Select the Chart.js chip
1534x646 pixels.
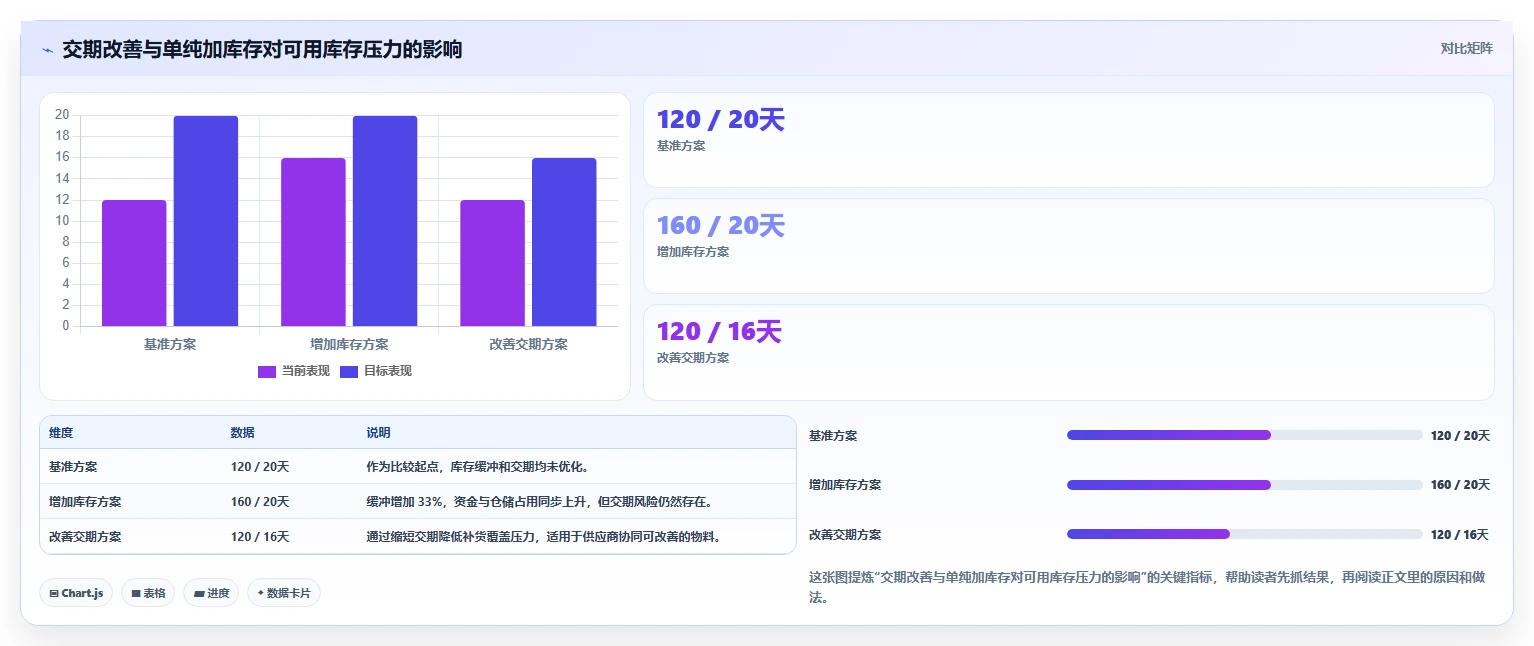click(76, 593)
